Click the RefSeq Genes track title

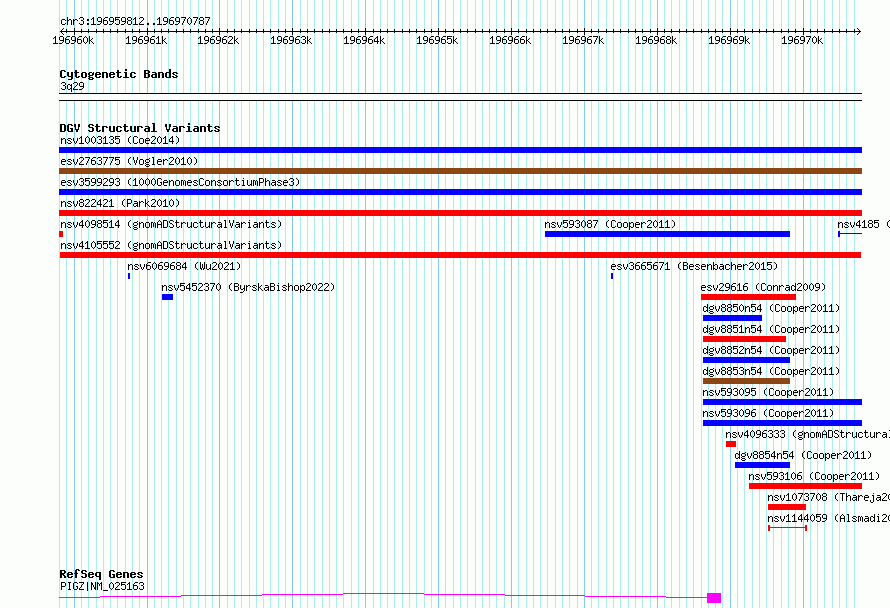(x=101, y=575)
